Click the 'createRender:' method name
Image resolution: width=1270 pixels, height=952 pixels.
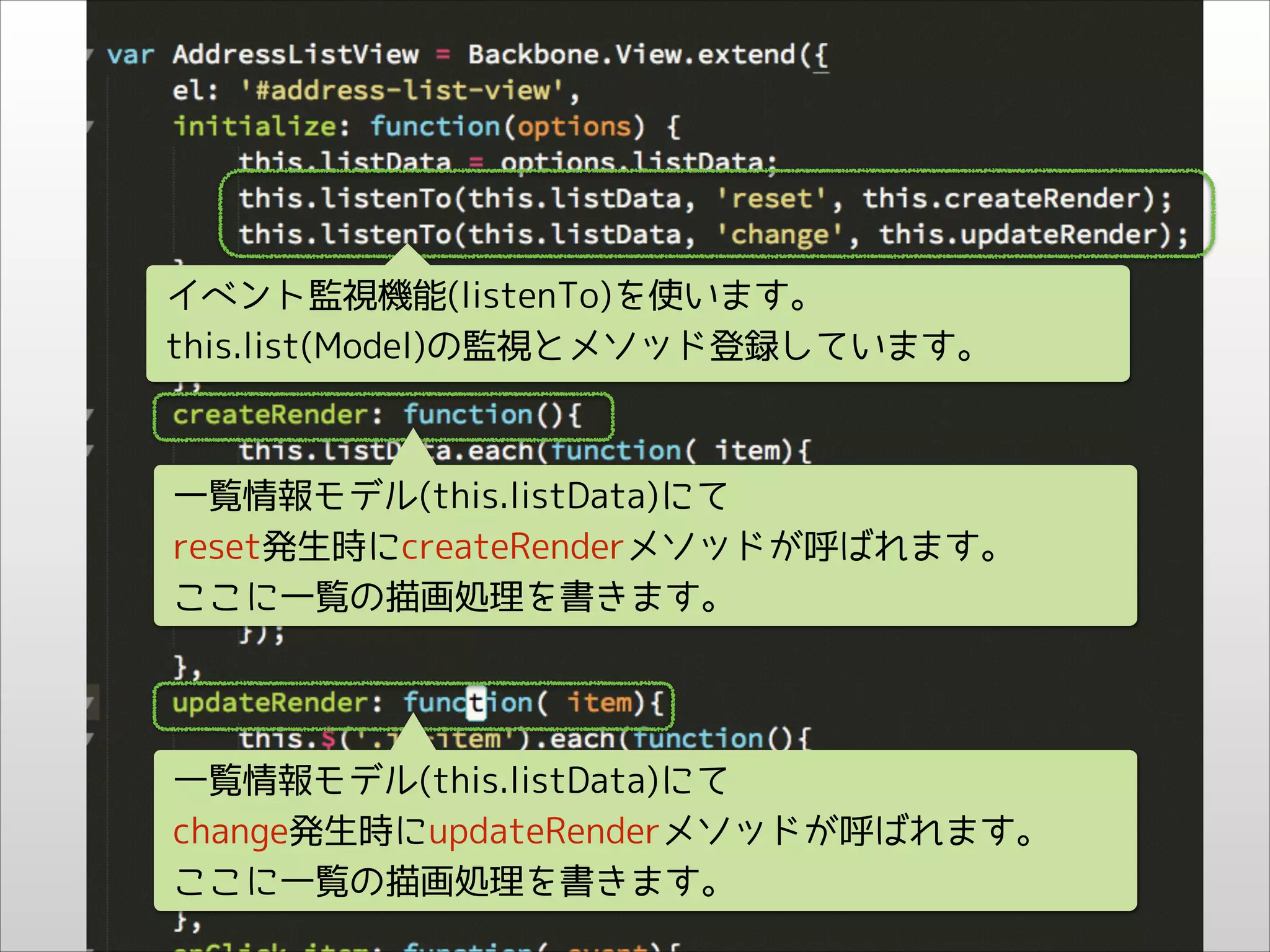tap(277, 415)
